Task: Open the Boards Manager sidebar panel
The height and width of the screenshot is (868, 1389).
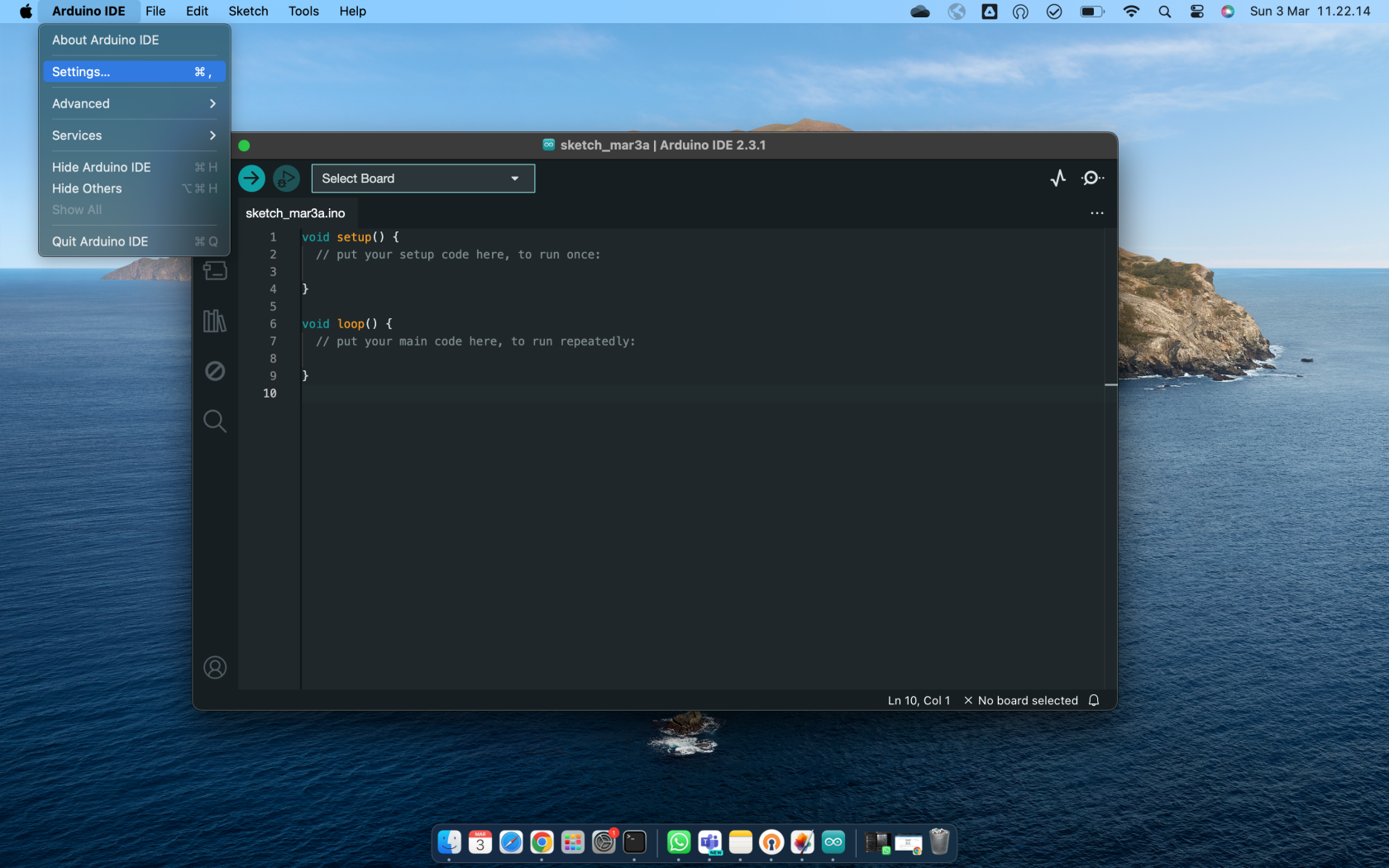Action: click(x=215, y=270)
